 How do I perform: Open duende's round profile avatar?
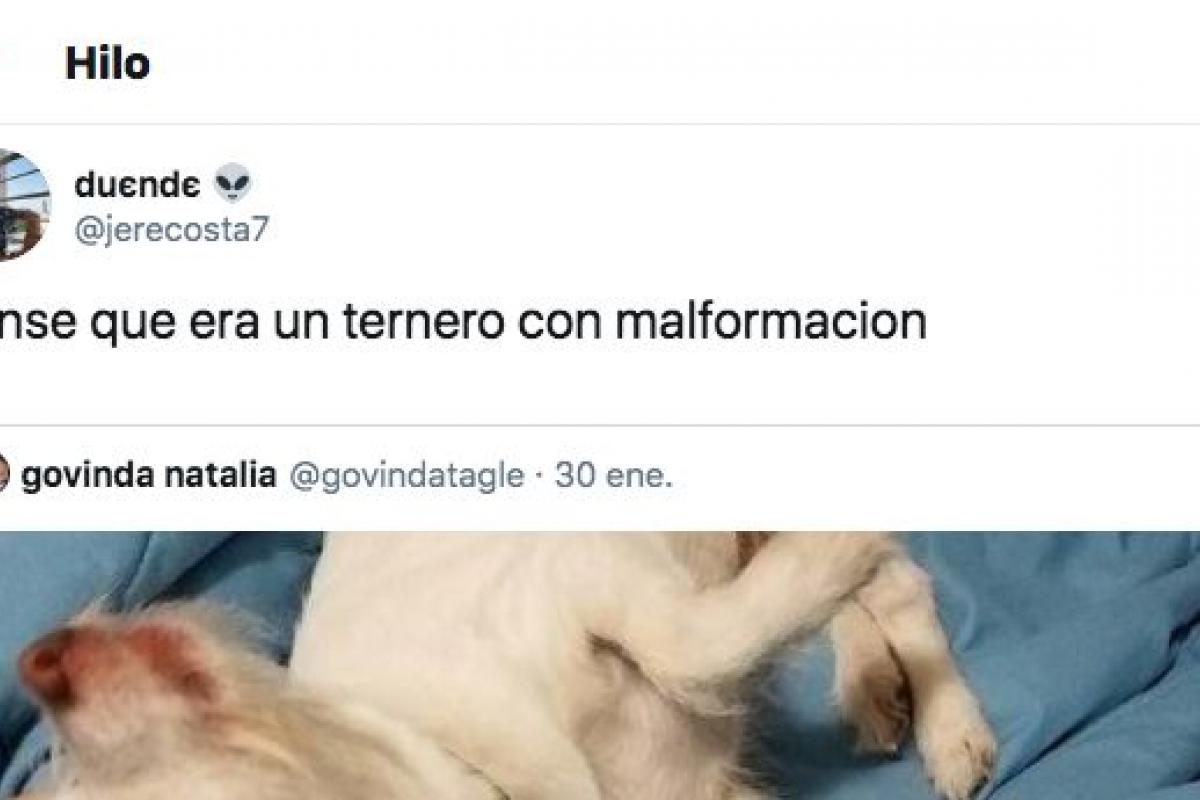[20, 205]
